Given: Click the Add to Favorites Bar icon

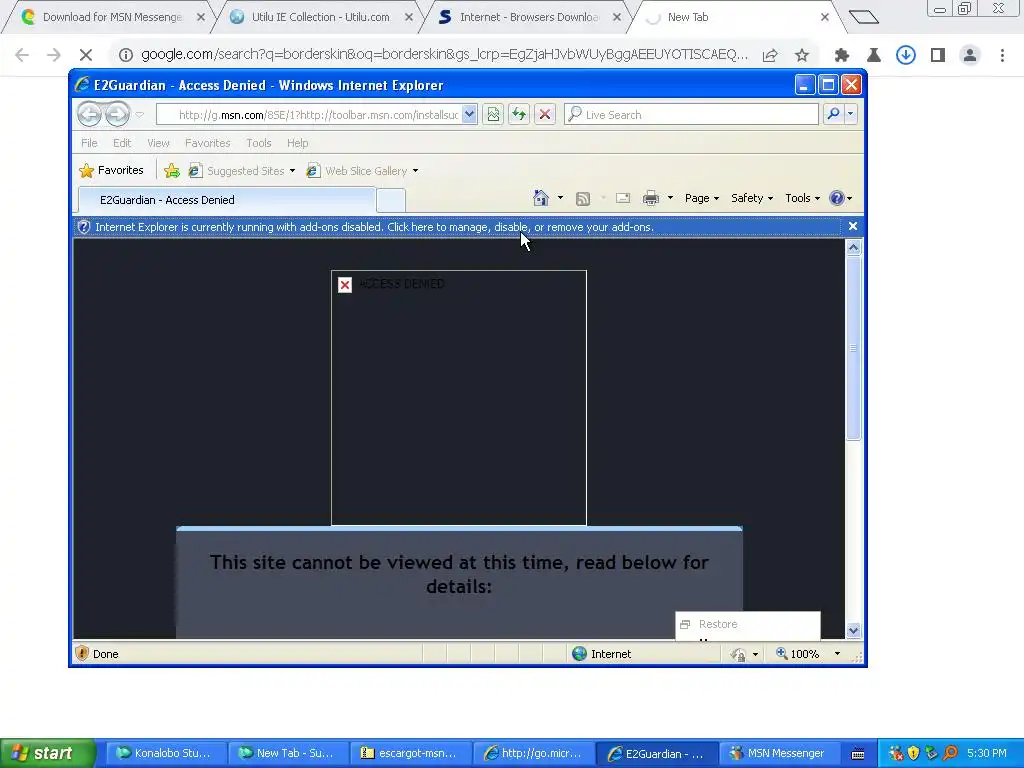Looking at the screenshot, I should [172, 170].
